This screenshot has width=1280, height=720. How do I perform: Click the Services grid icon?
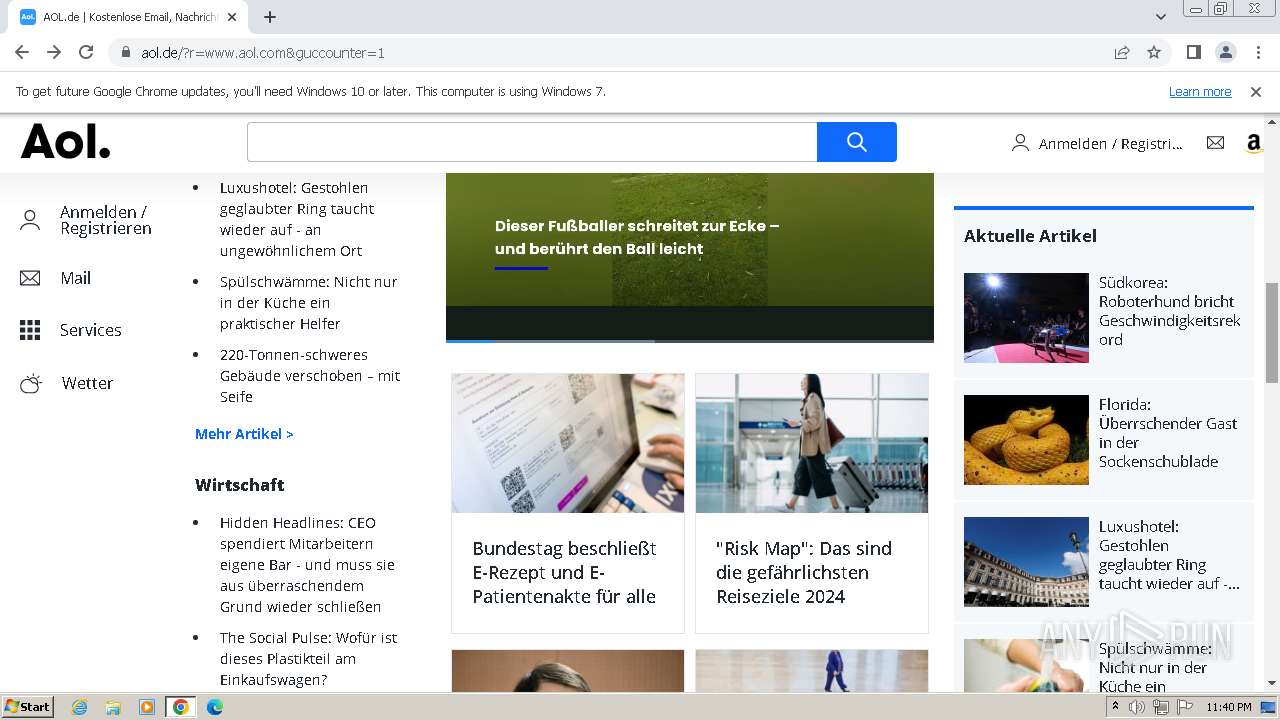click(30, 330)
